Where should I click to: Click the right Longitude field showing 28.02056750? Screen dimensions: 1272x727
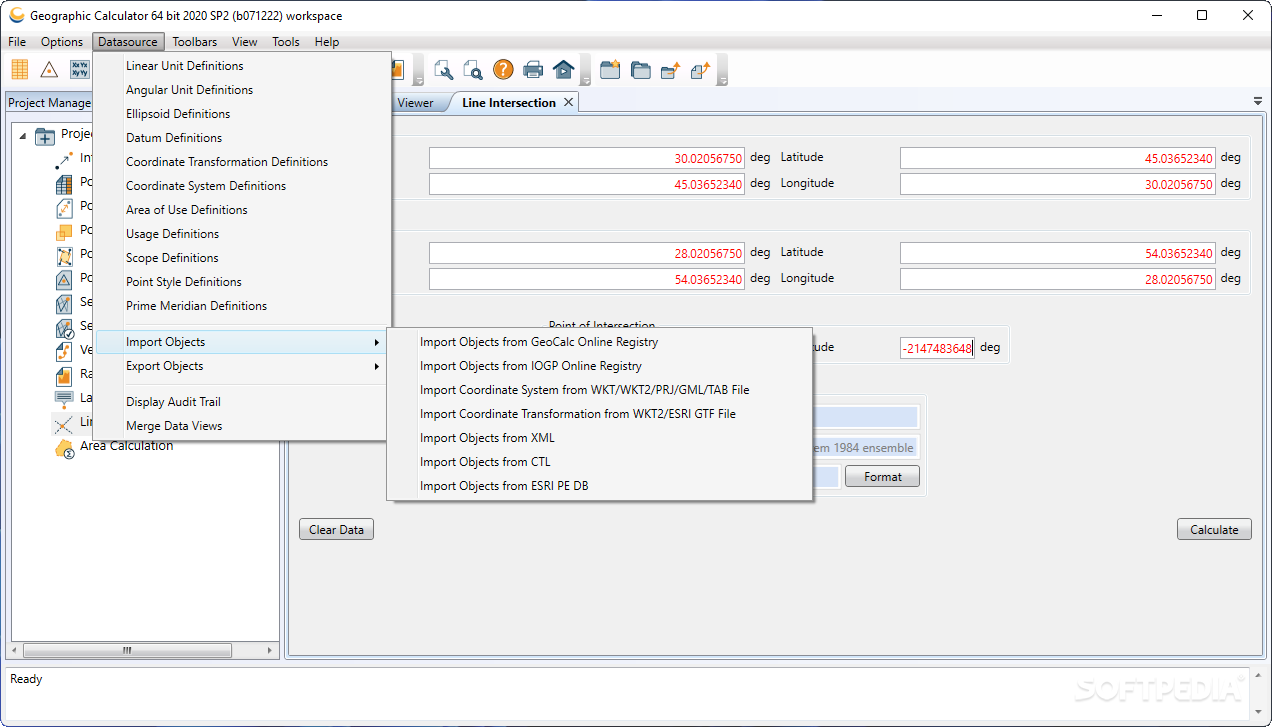click(x=1058, y=279)
